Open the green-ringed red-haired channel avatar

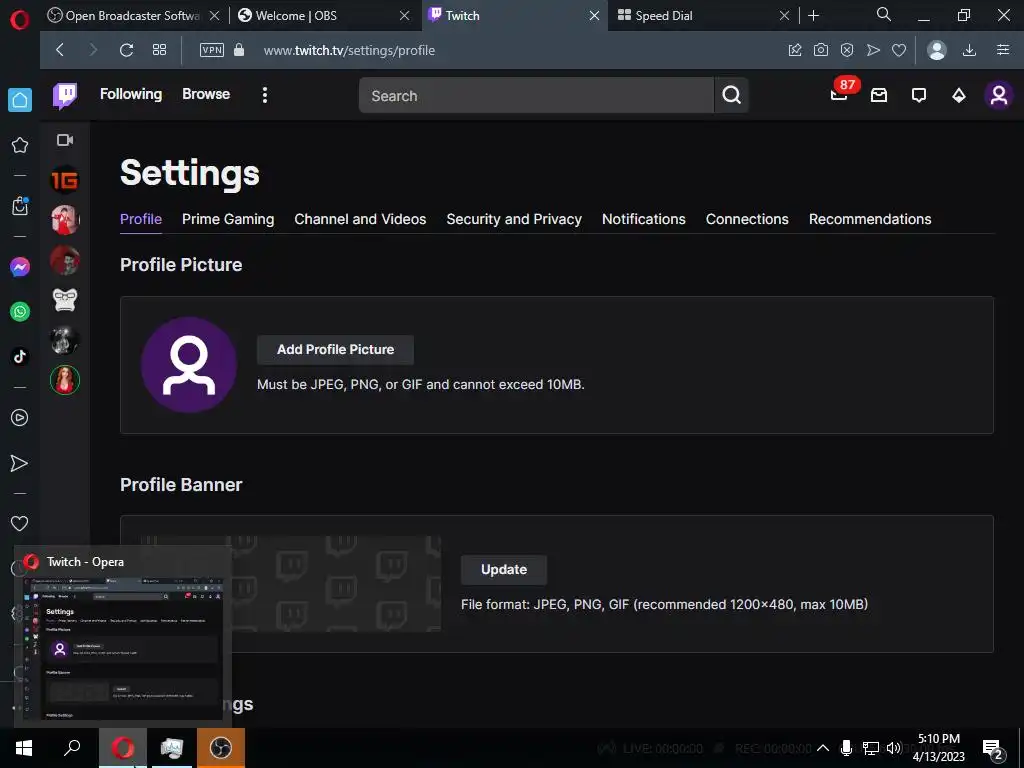(65, 380)
